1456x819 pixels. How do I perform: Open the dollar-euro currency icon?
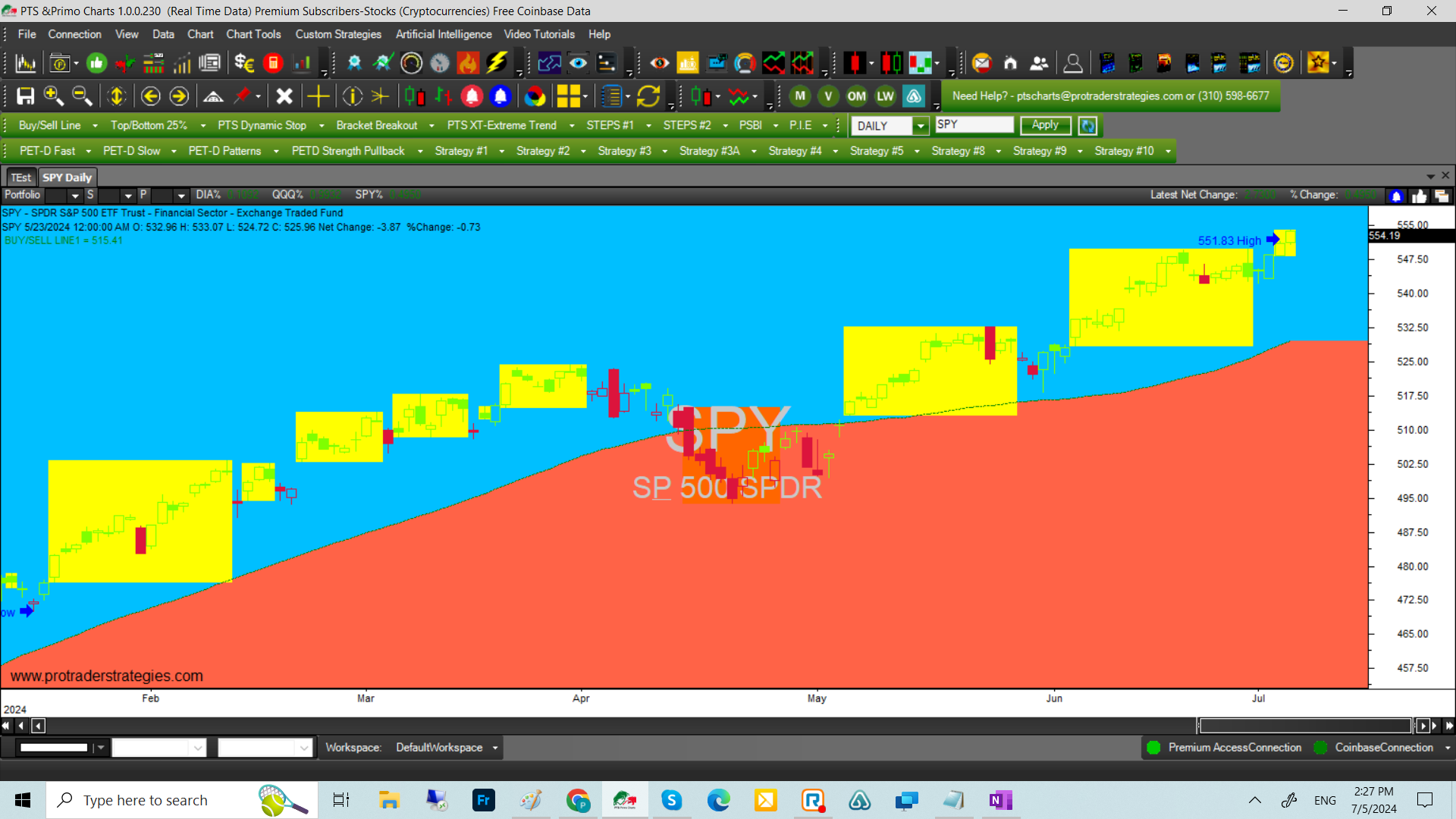pos(244,63)
